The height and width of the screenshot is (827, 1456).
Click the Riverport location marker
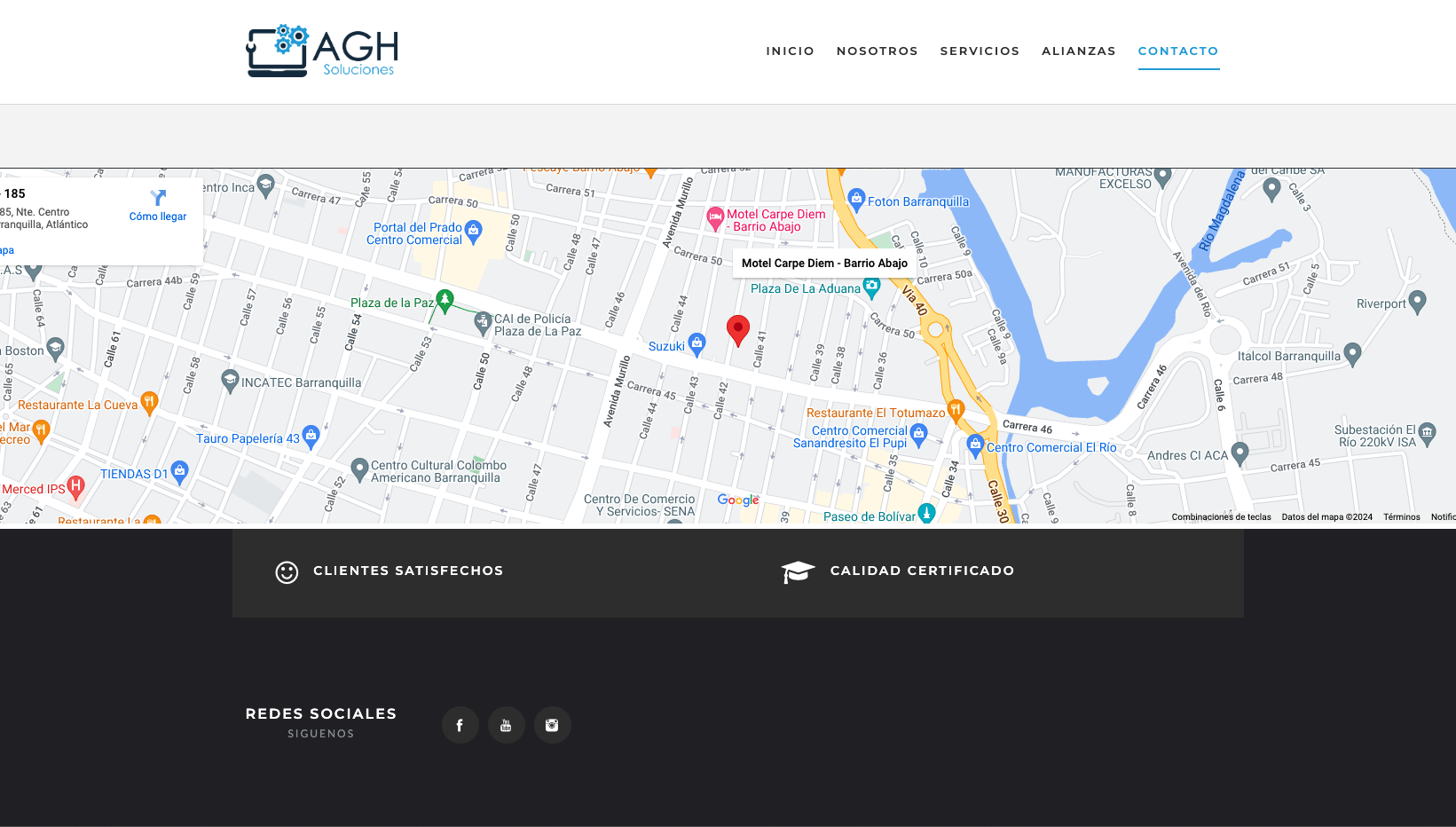click(1417, 302)
